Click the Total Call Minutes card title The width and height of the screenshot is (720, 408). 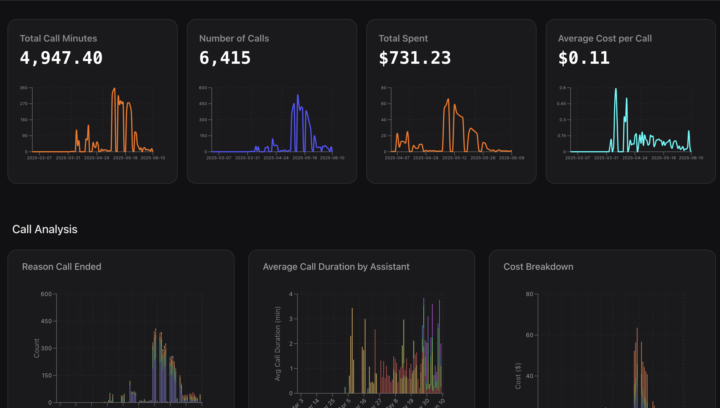pos(58,38)
